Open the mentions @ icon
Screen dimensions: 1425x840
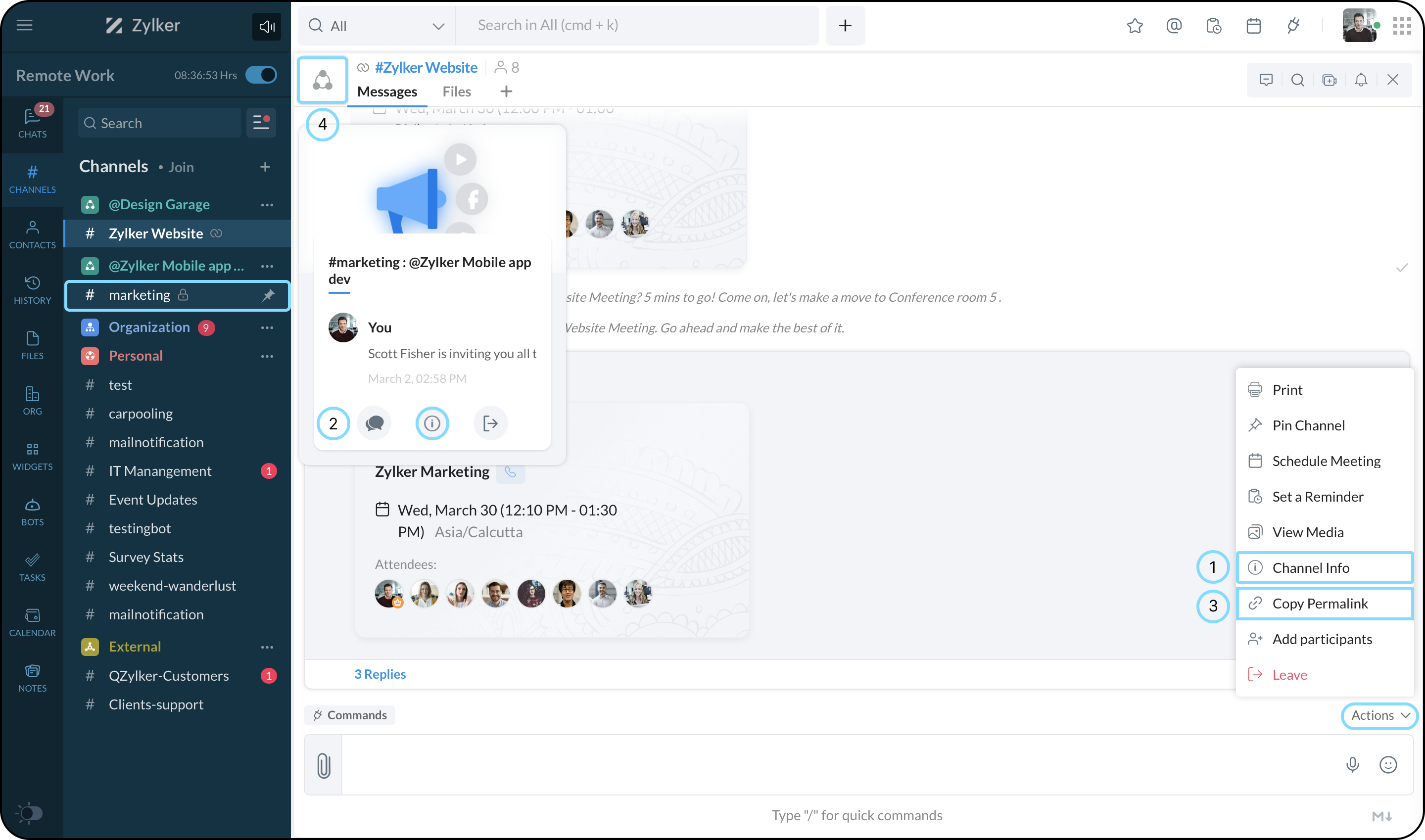[x=1174, y=26]
